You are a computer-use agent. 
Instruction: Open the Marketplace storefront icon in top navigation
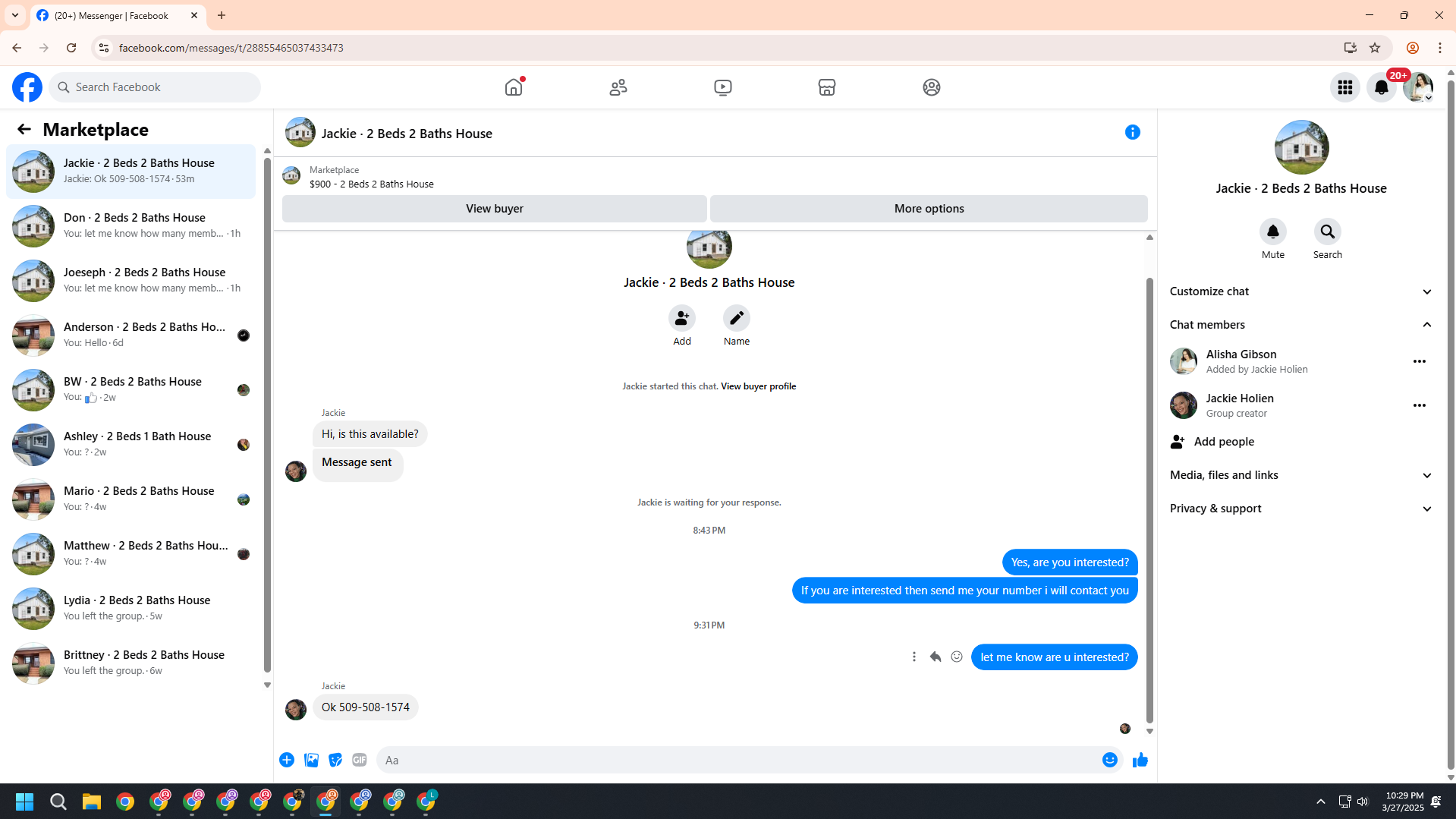(827, 87)
